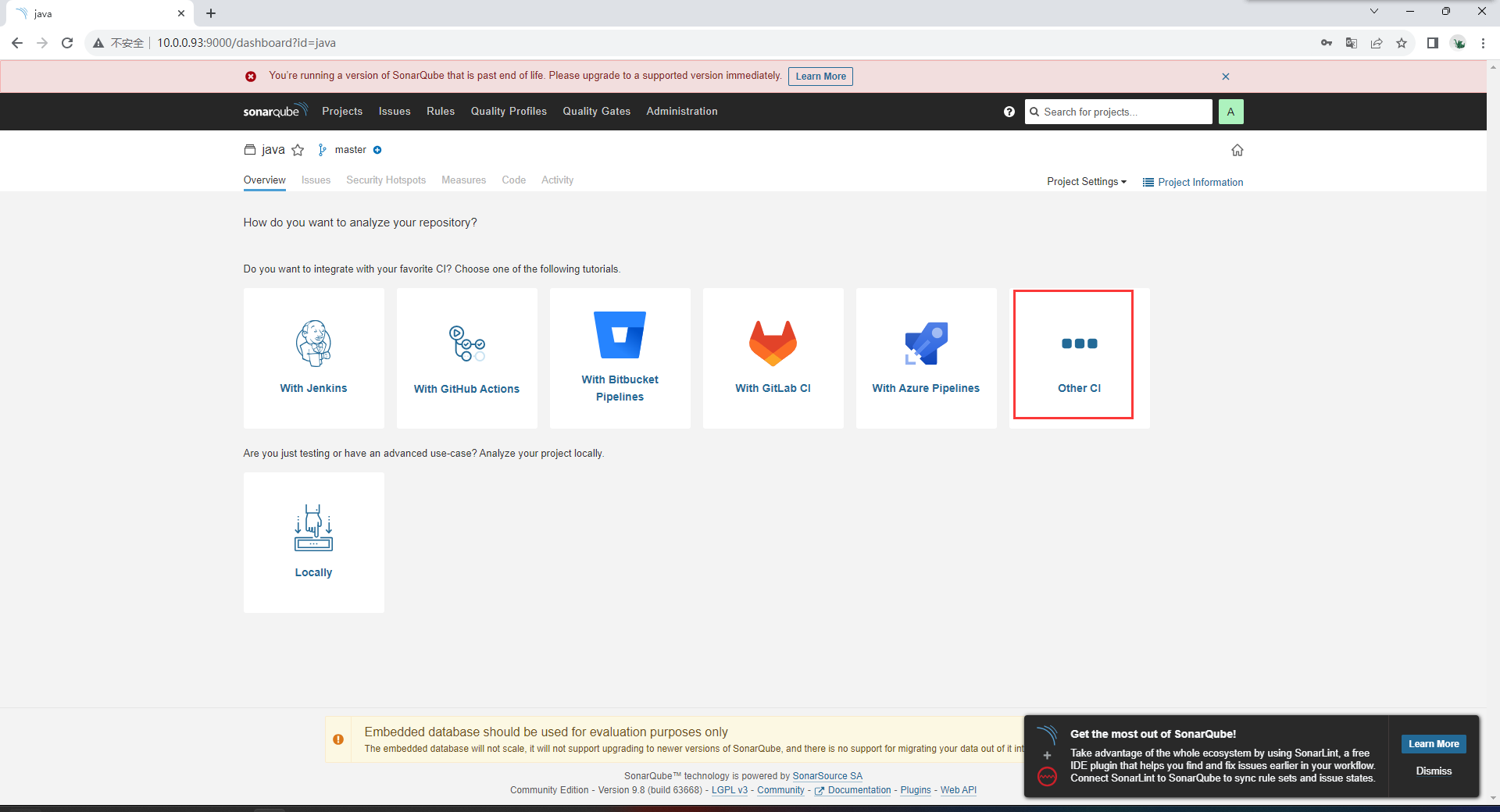1500x812 pixels.
Task: Open Quality Gates
Action: (x=596, y=111)
